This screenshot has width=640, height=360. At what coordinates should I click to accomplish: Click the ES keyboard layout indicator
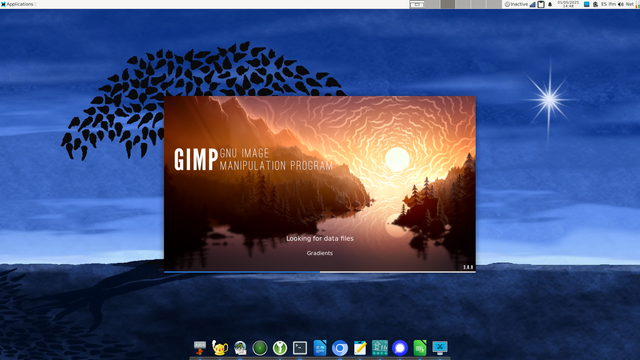(604, 4)
